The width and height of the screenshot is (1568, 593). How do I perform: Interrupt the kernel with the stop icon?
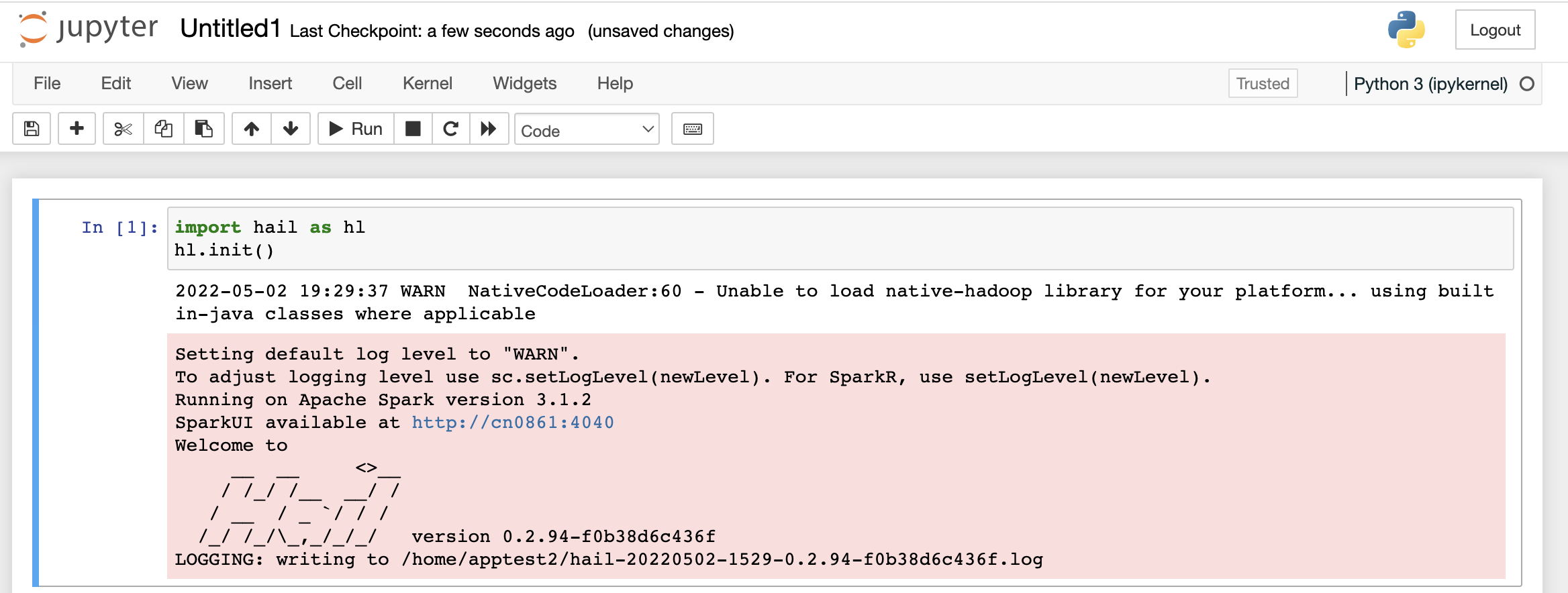(412, 128)
